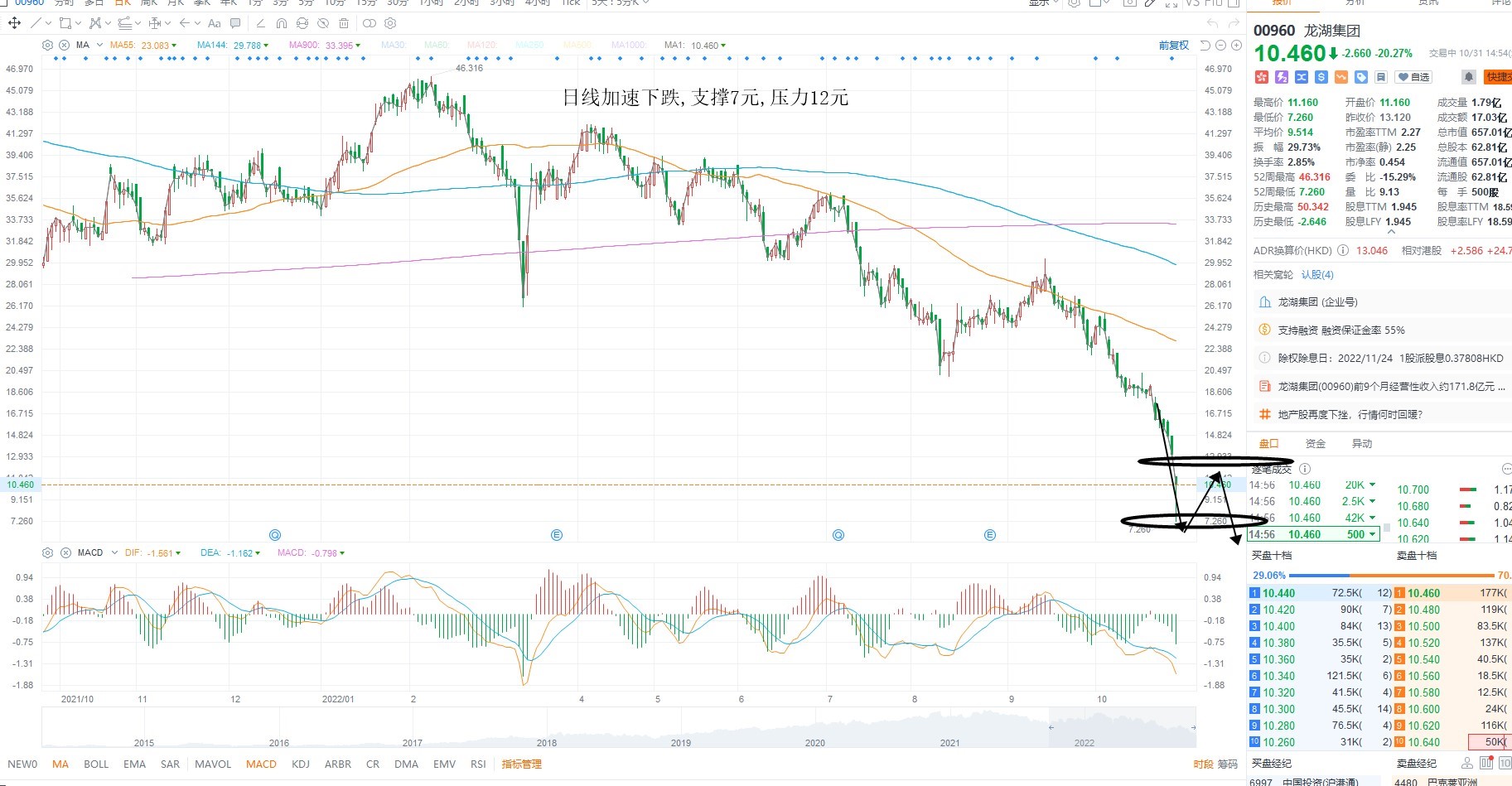The height and width of the screenshot is (786, 1512).
Task: Expand the MA55 line dropdown arrow
Action: click(174, 46)
